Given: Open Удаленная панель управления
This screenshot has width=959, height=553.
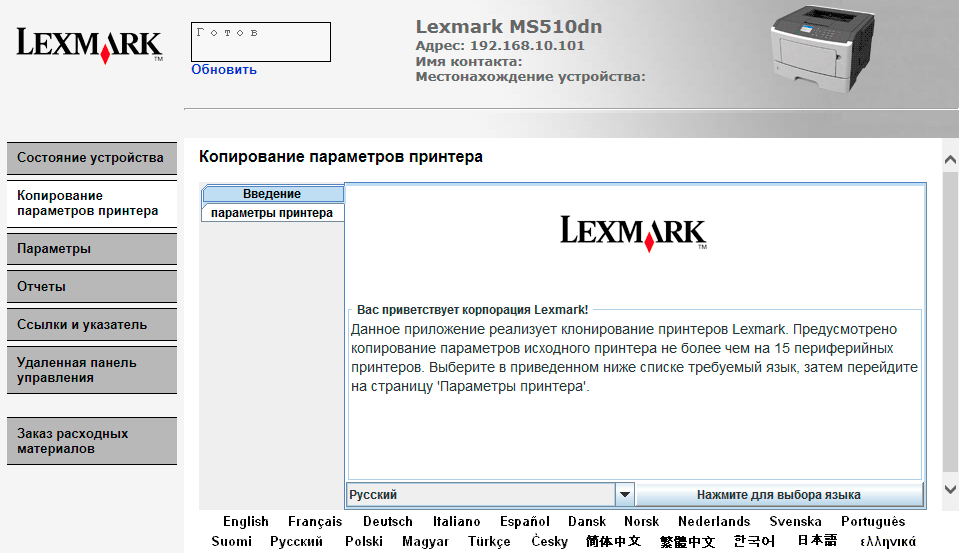Looking at the screenshot, I should point(92,370).
